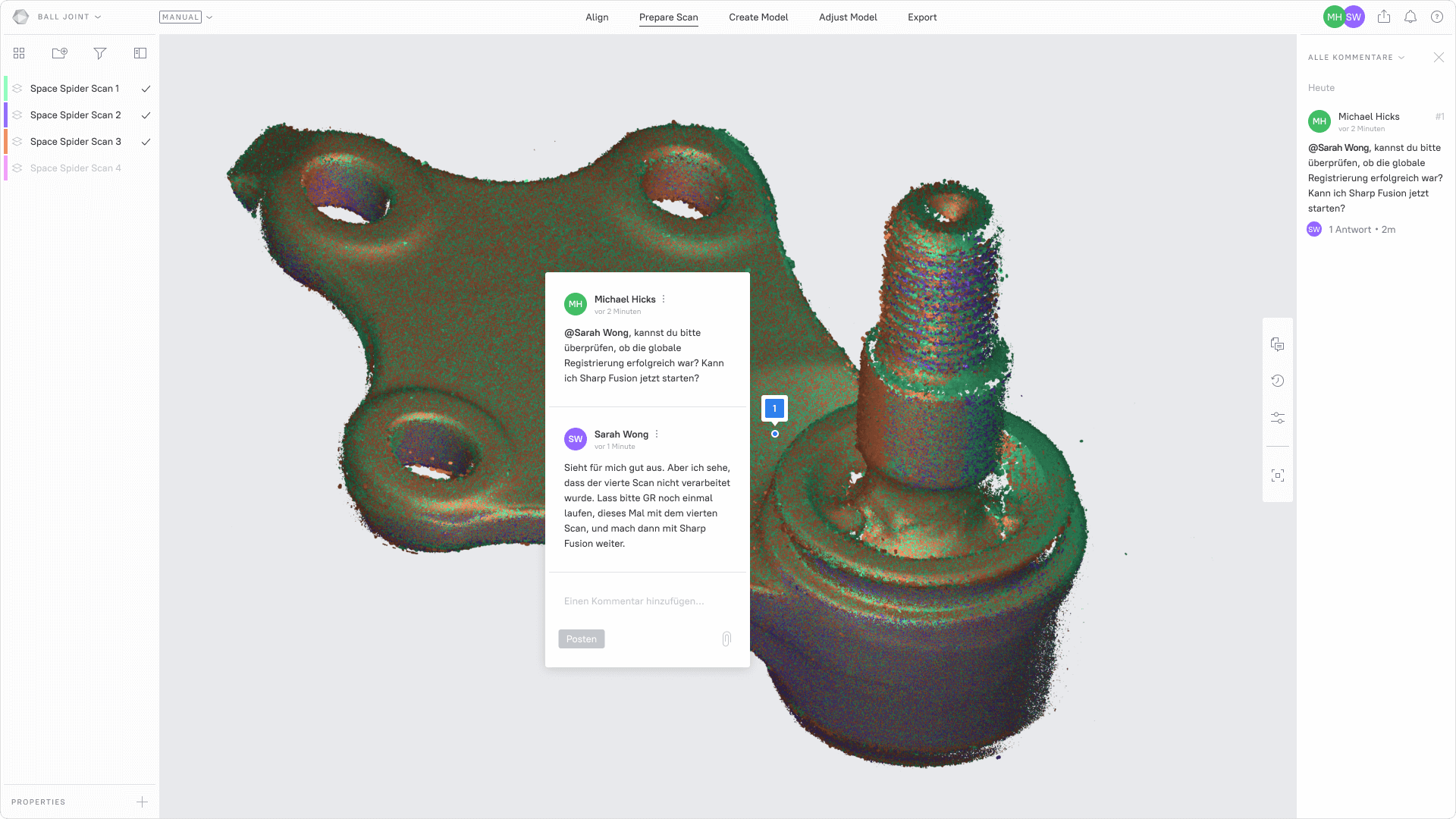The width and height of the screenshot is (1456, 819).
Task: Click the add folder icon
Action: pyautogui.click(x=59, y=53)
